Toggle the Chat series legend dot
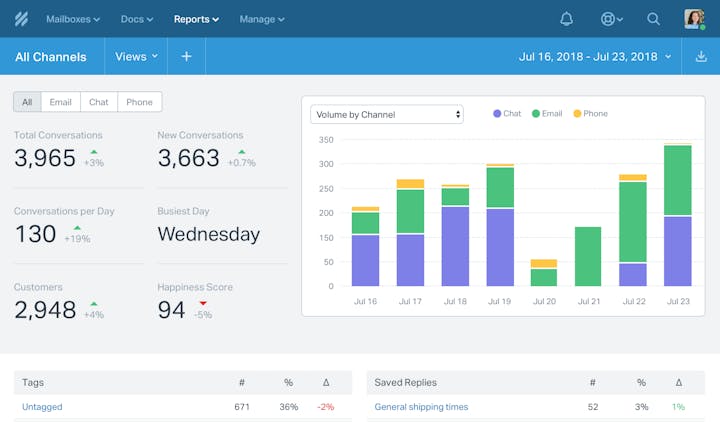720x422 pixels. [497, 114]
